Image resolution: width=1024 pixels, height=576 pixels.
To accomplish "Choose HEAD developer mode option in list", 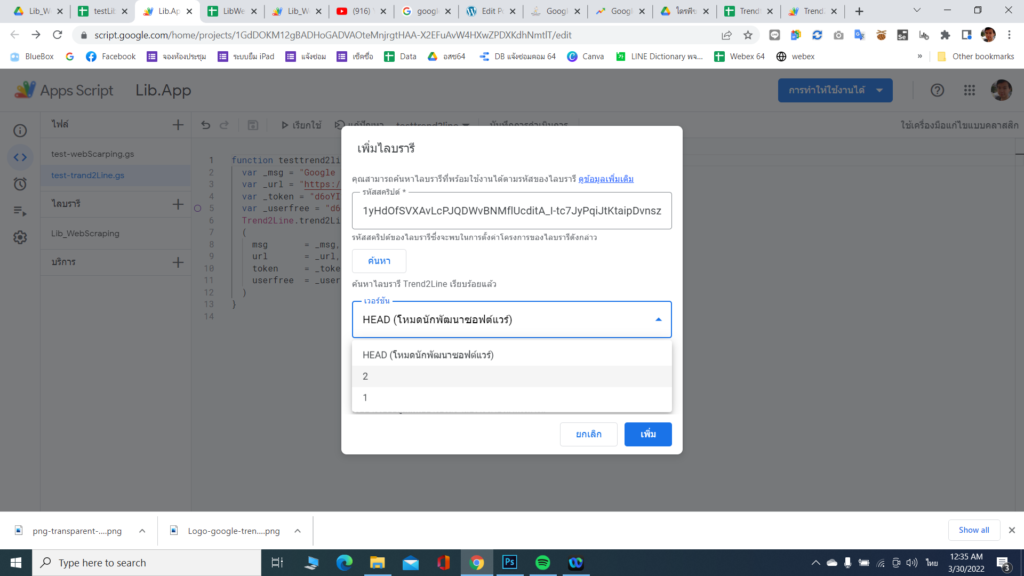I will 511,355.
